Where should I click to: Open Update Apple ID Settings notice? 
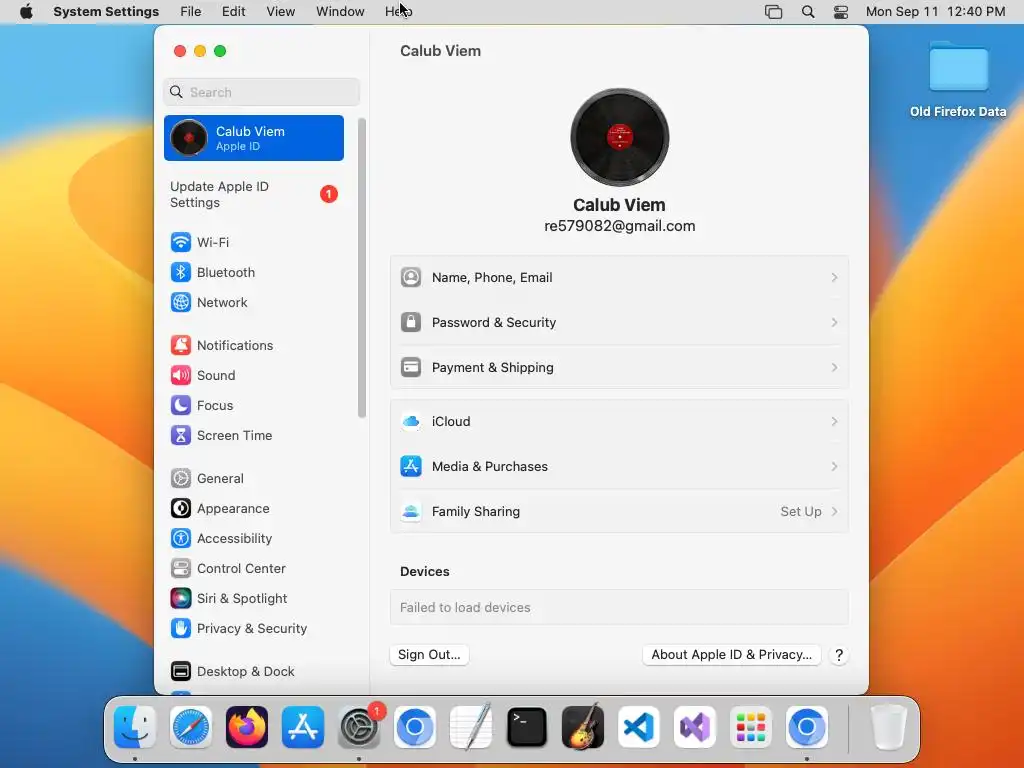pos(254,195)
